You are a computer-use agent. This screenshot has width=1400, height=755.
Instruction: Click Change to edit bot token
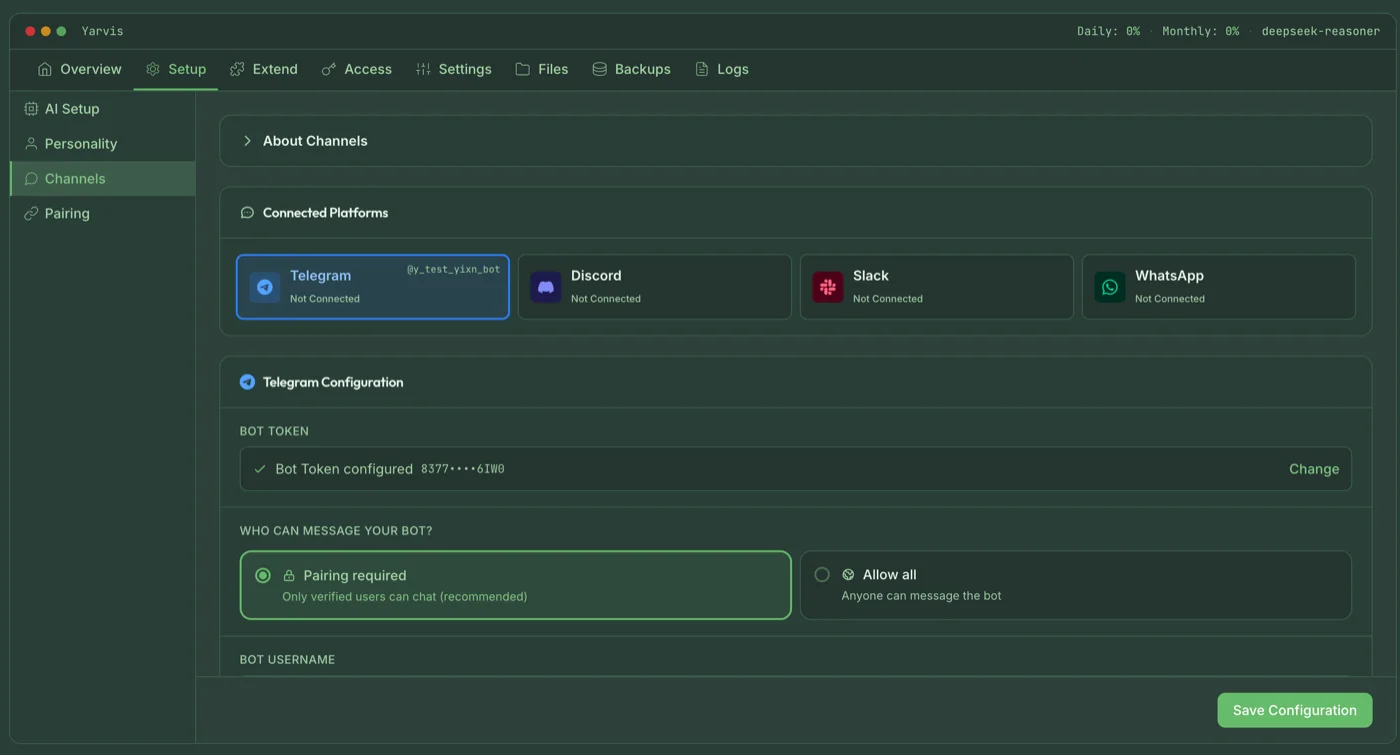[x=1314, y=469]
